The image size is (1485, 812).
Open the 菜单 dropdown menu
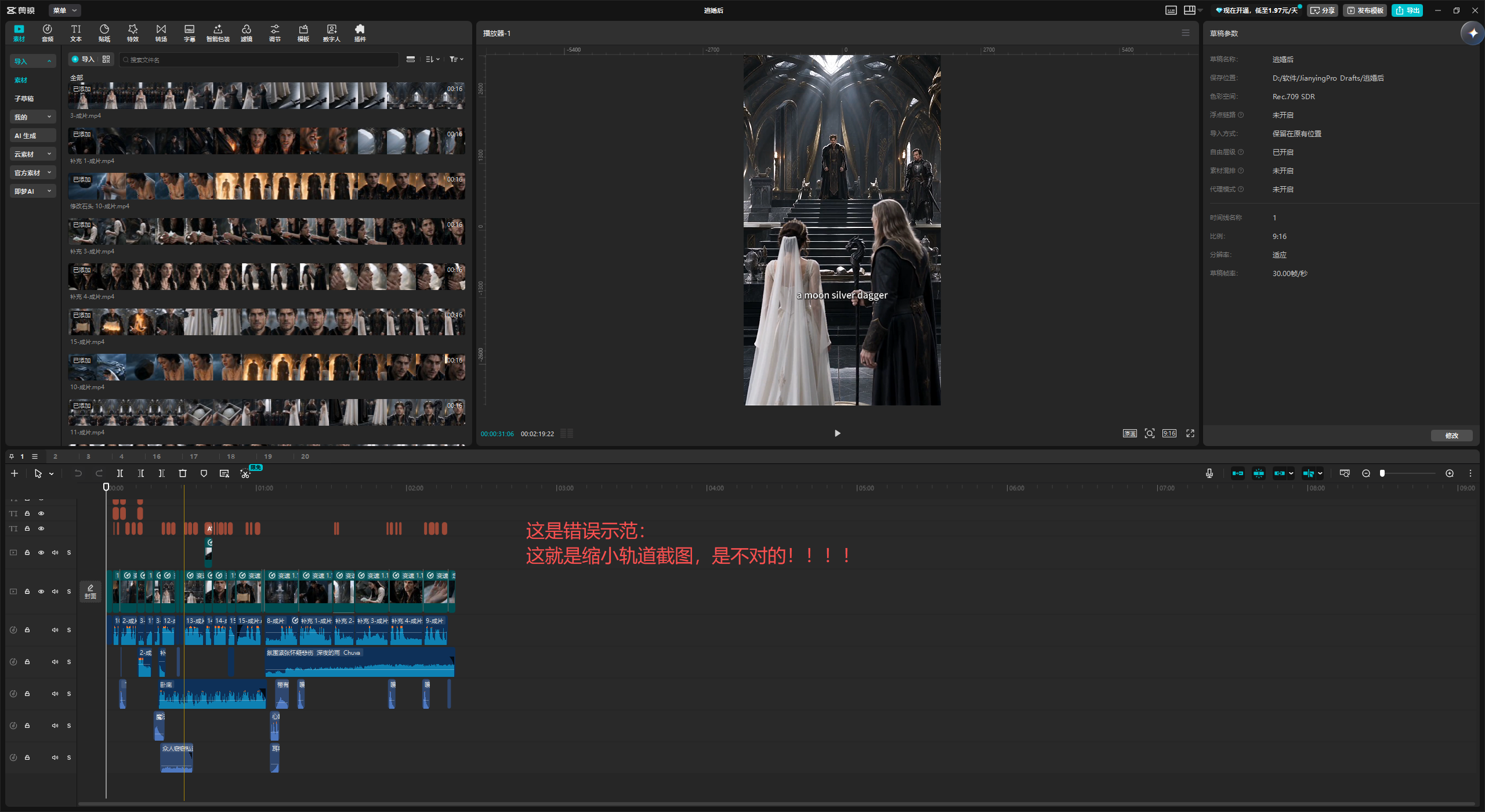click(x=64, y=10)
